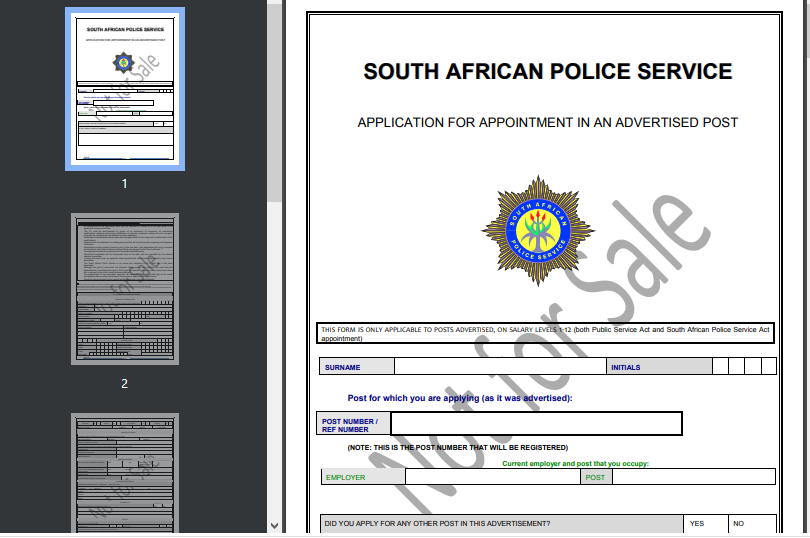Click the South African Police Service emblem

[538, 230]
